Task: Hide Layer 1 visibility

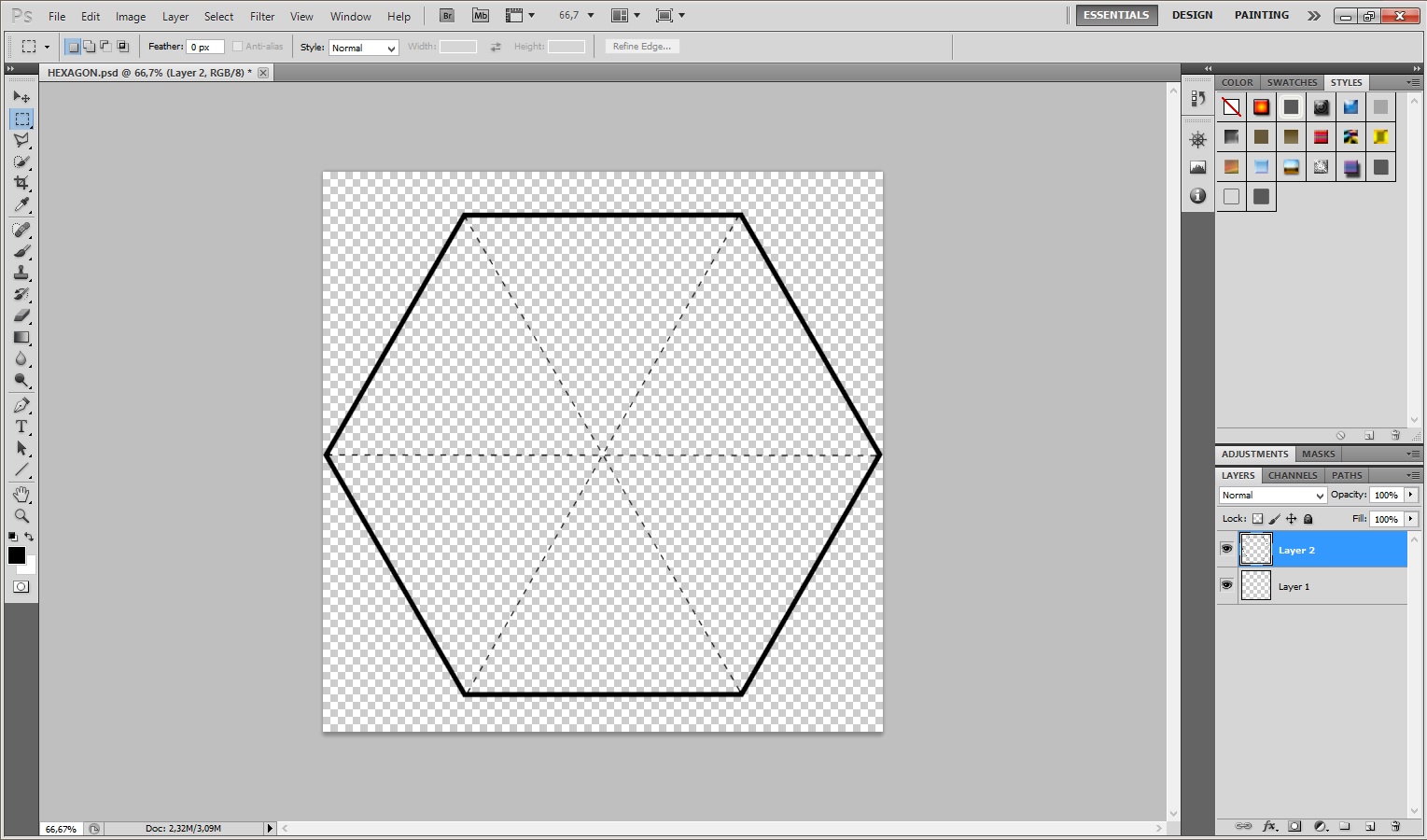Action: (x=1227, y=585)
